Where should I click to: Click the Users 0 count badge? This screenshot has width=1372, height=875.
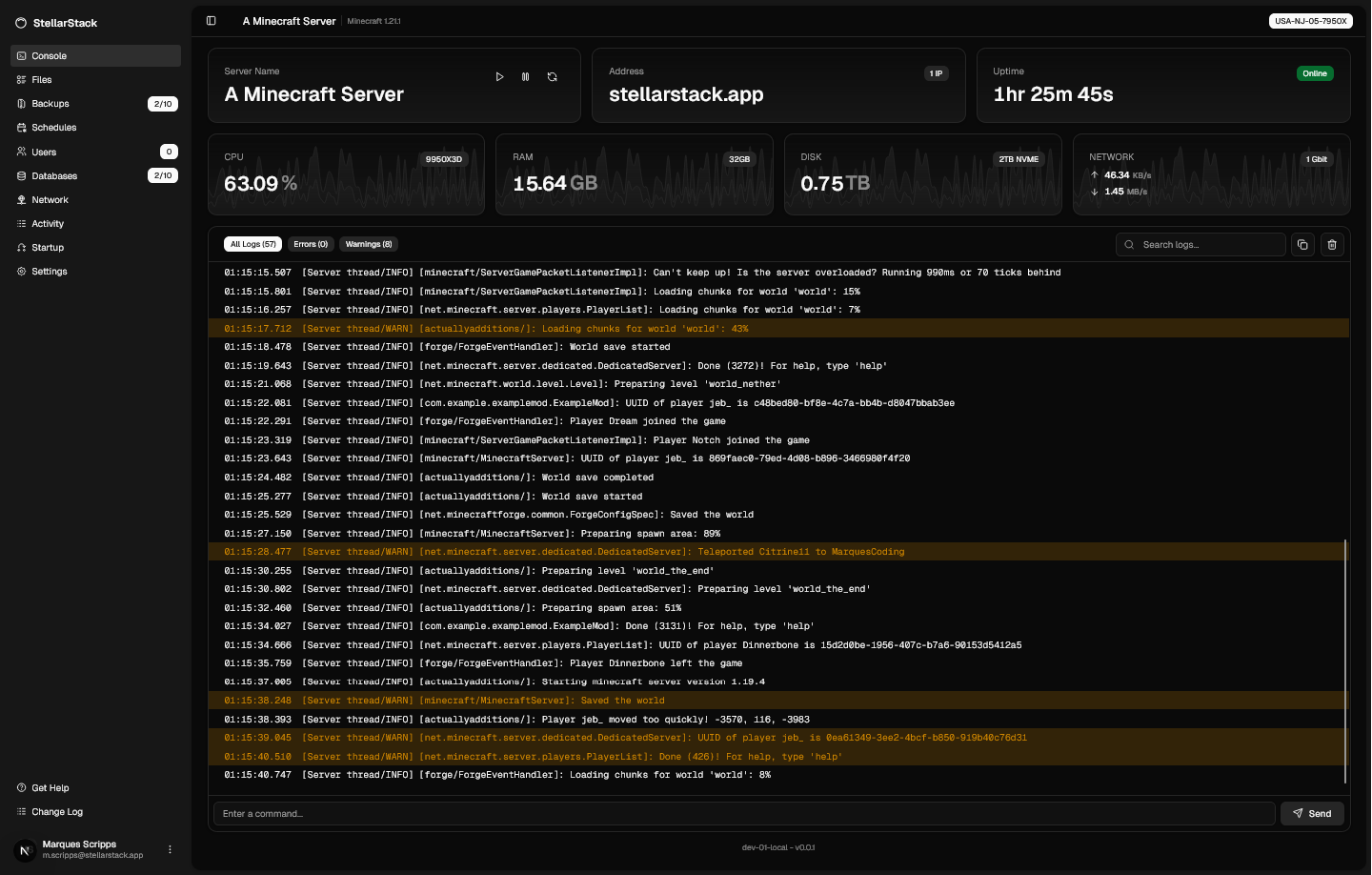169,152
